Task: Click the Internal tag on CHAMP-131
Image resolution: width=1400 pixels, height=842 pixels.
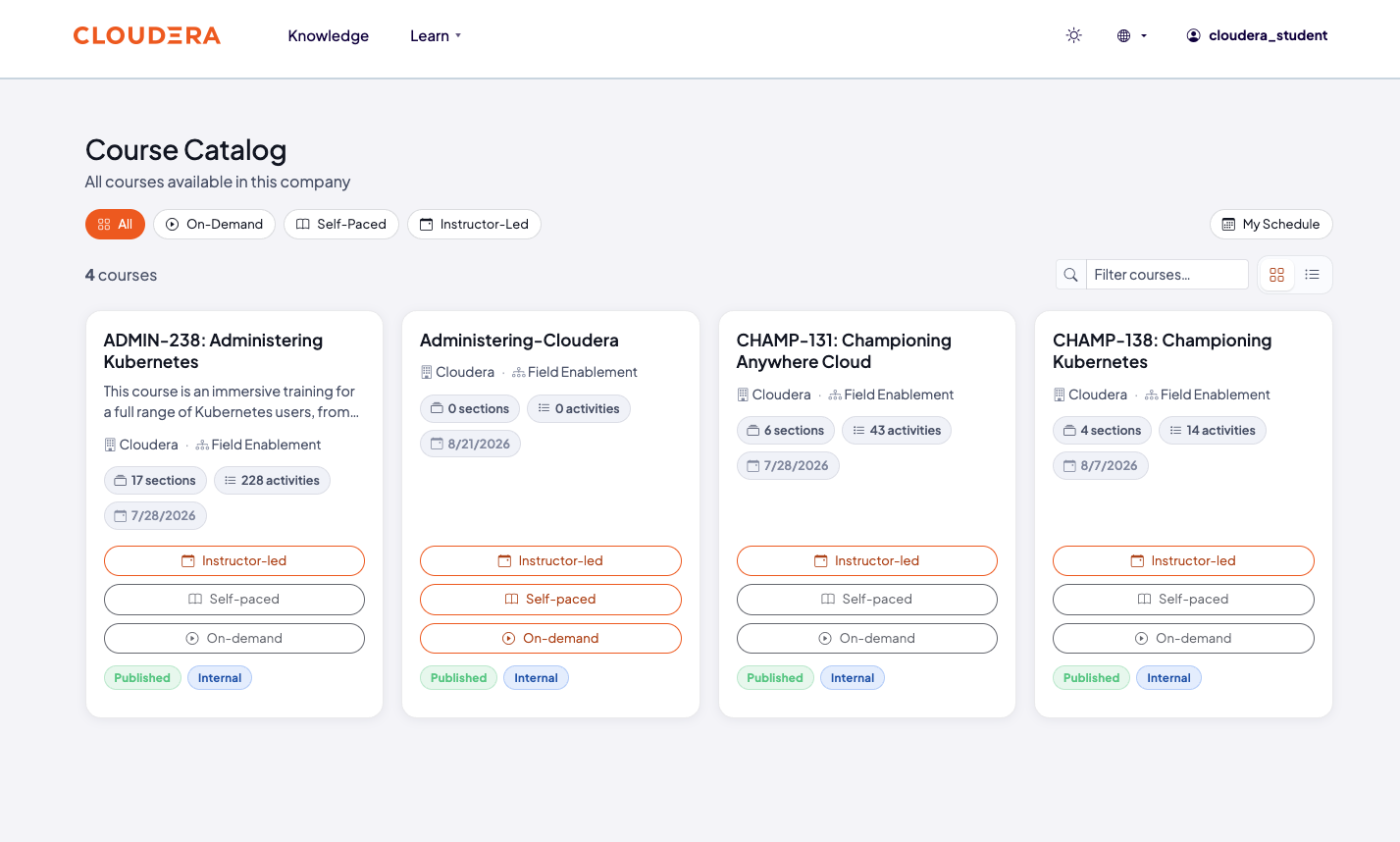Action: point(853,677)
